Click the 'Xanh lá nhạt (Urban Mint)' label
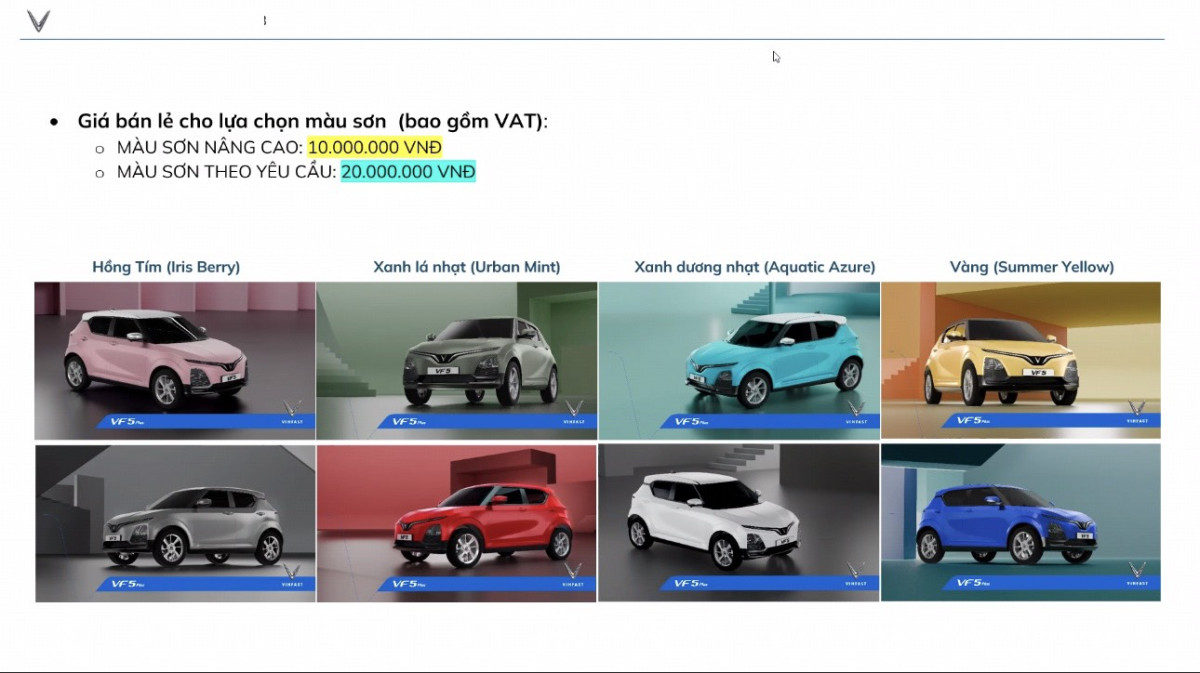This screenshot has width=1200, height=673. point(467,267)
